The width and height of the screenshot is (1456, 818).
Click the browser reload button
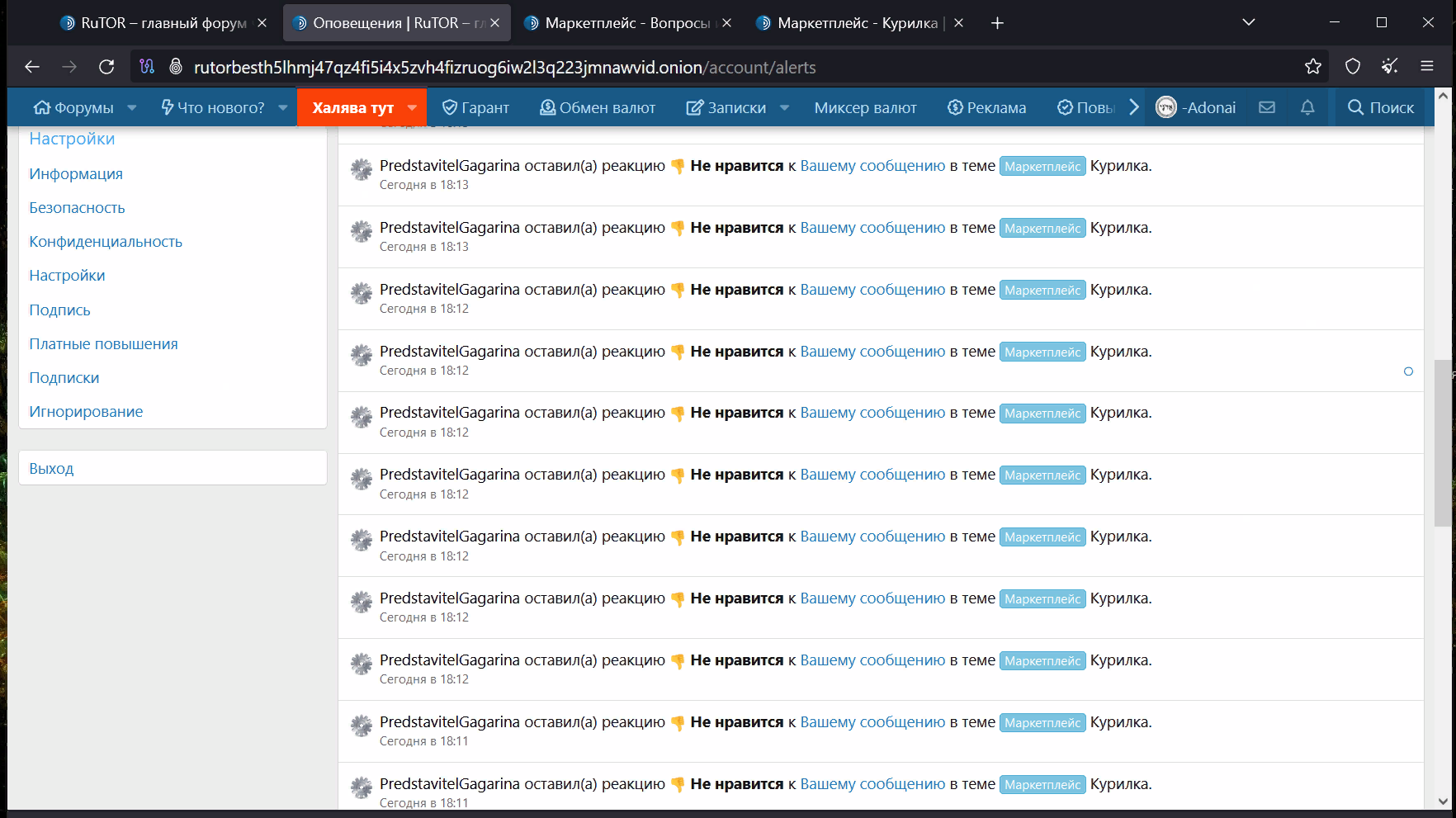click(106, 67)
